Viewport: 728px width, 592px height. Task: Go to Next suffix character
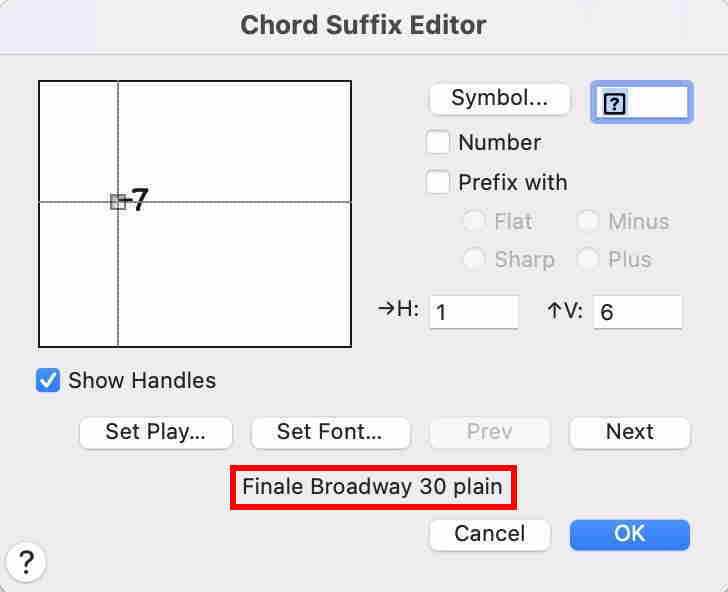coord(629,432)
